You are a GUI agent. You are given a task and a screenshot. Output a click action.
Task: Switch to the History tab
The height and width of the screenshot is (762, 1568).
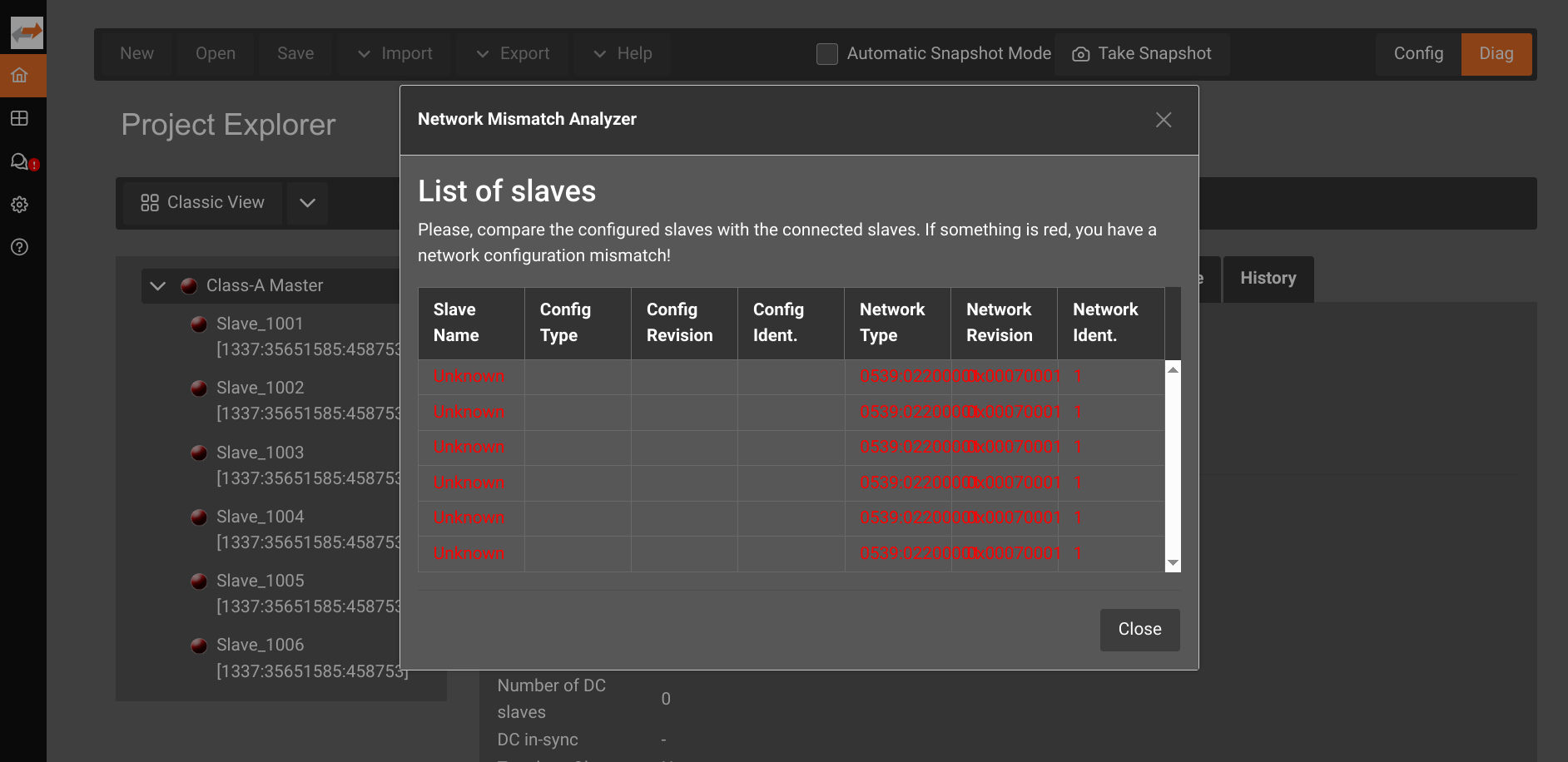1268,279
